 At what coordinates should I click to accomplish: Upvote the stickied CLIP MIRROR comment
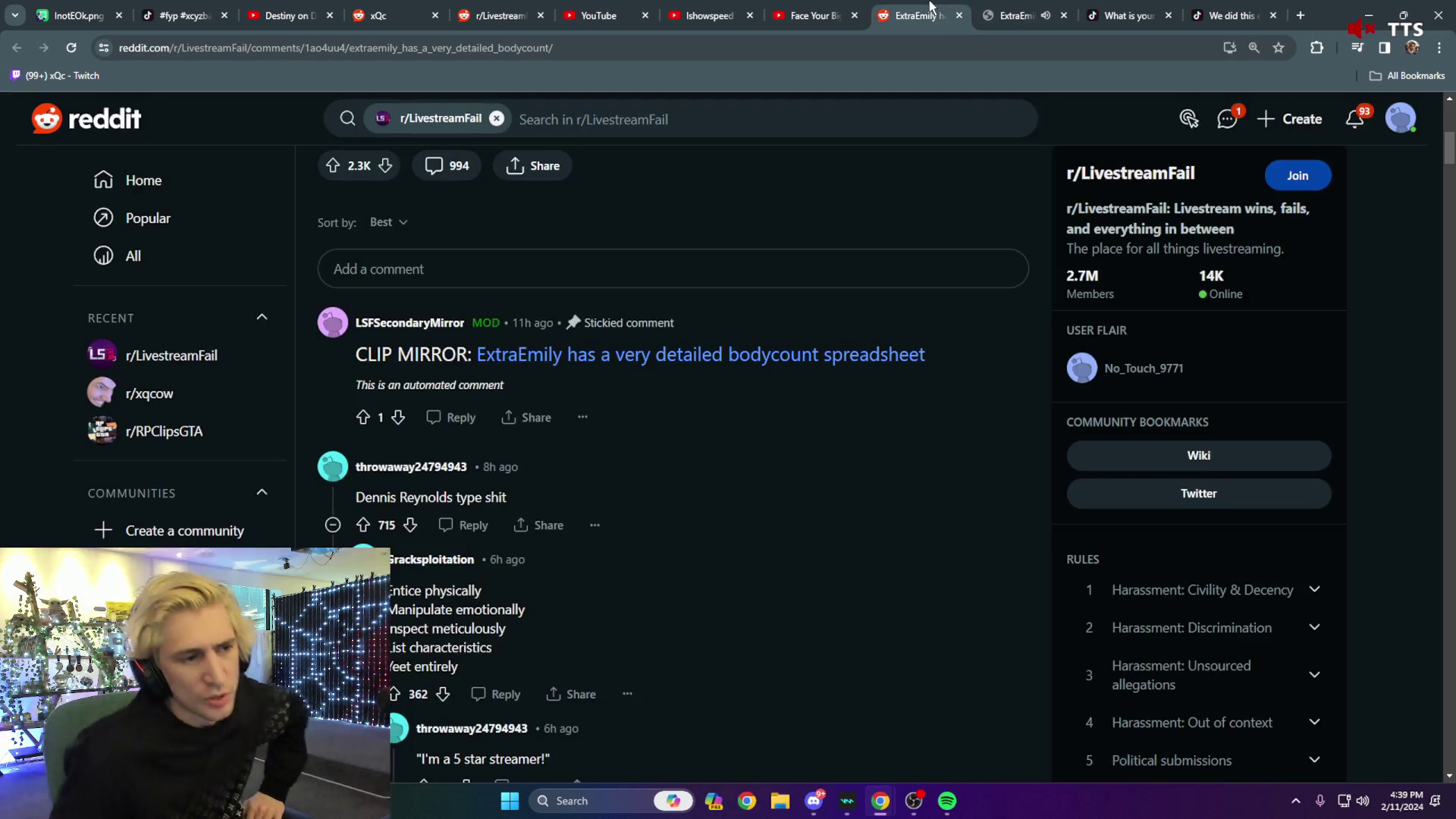point(365,417)
